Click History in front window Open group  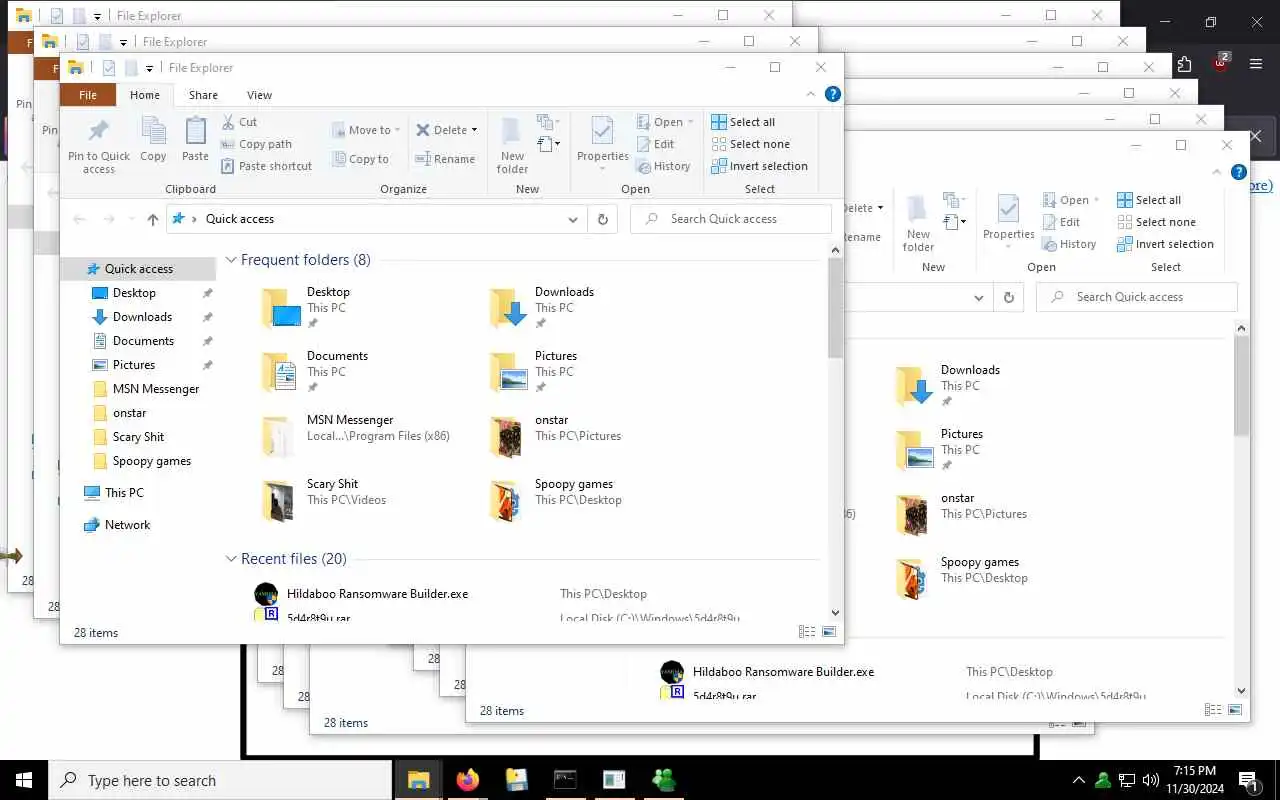(664, 166)
